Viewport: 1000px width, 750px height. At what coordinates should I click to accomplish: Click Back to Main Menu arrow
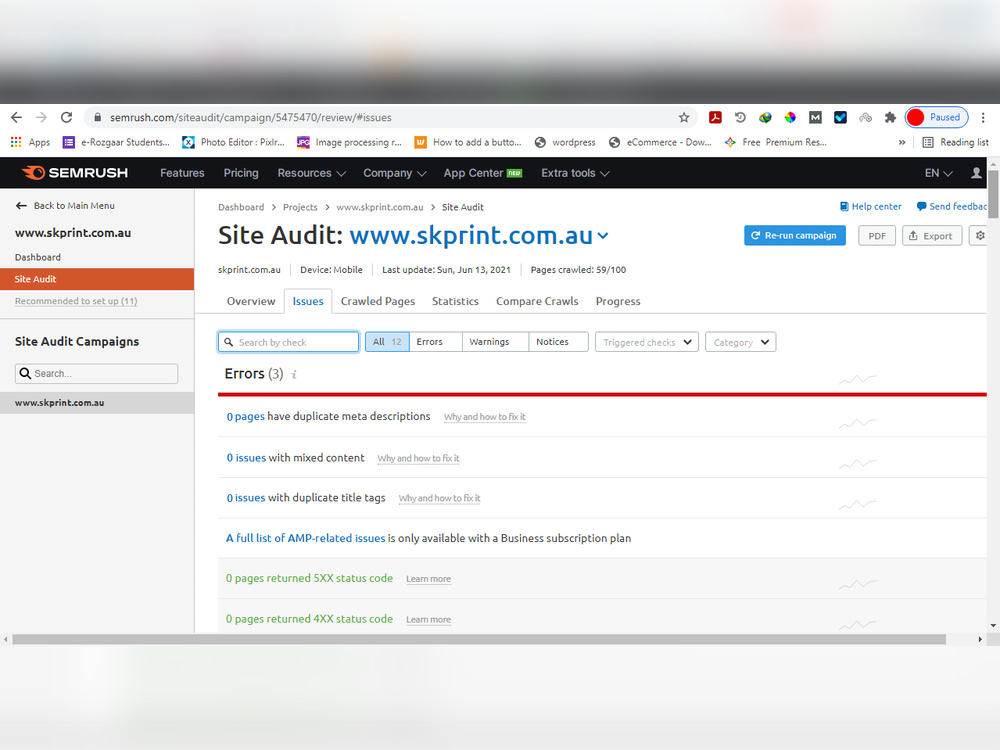point(65,205)
